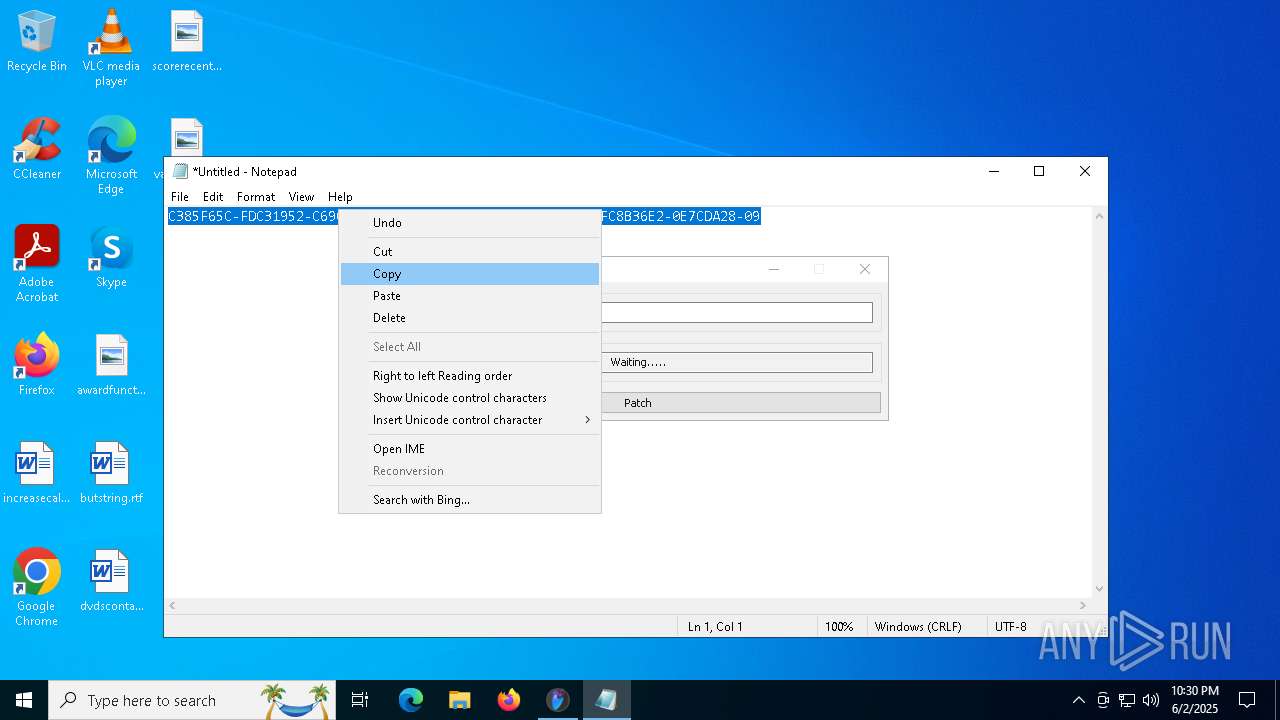Screen dimensions: 1280x720
Task: Choose Undo from the context menu
Action: pyautogui.click(x=470, y=223)
